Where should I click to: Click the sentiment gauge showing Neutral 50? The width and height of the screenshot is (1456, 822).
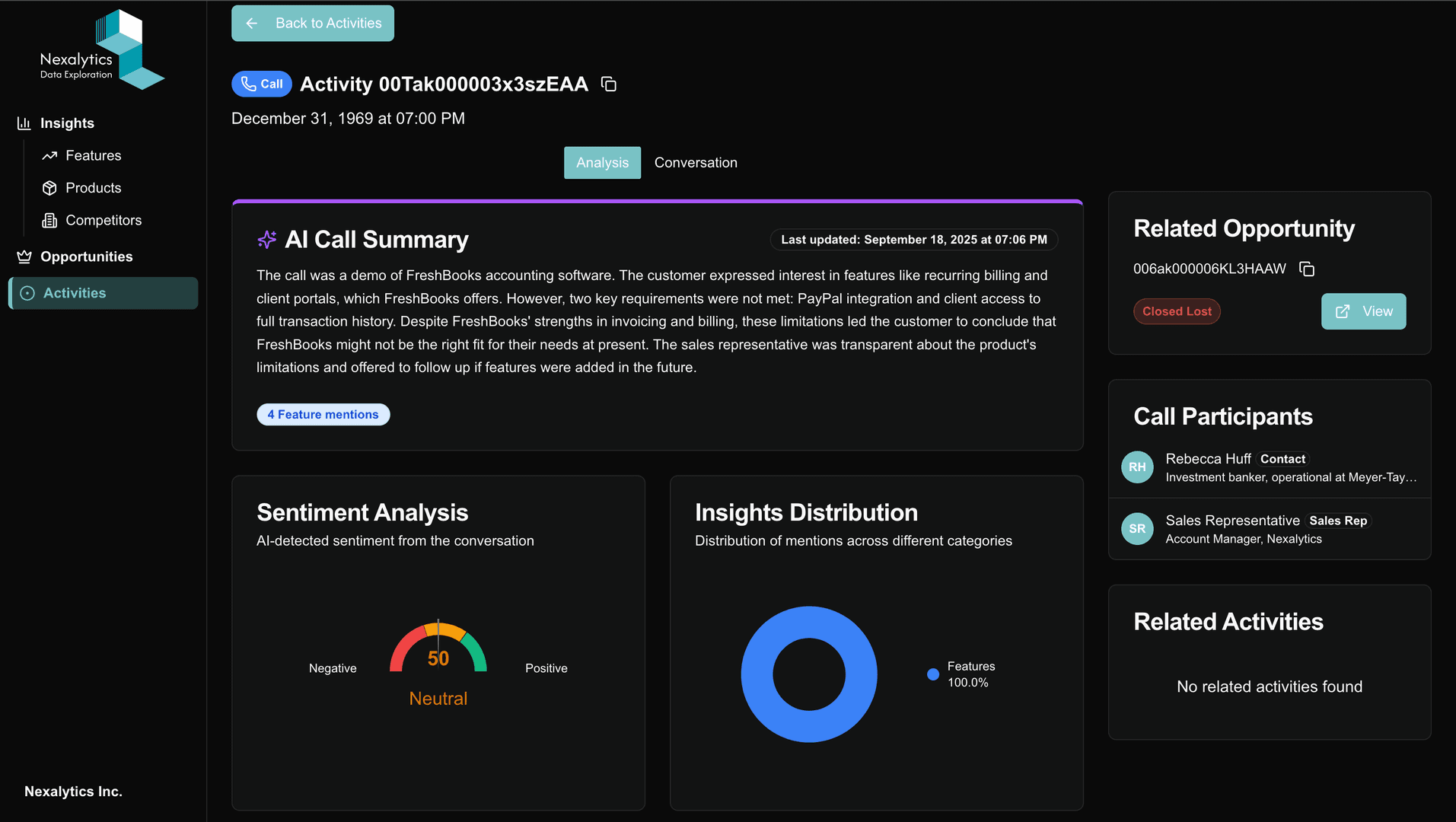(x=438, y=658)
